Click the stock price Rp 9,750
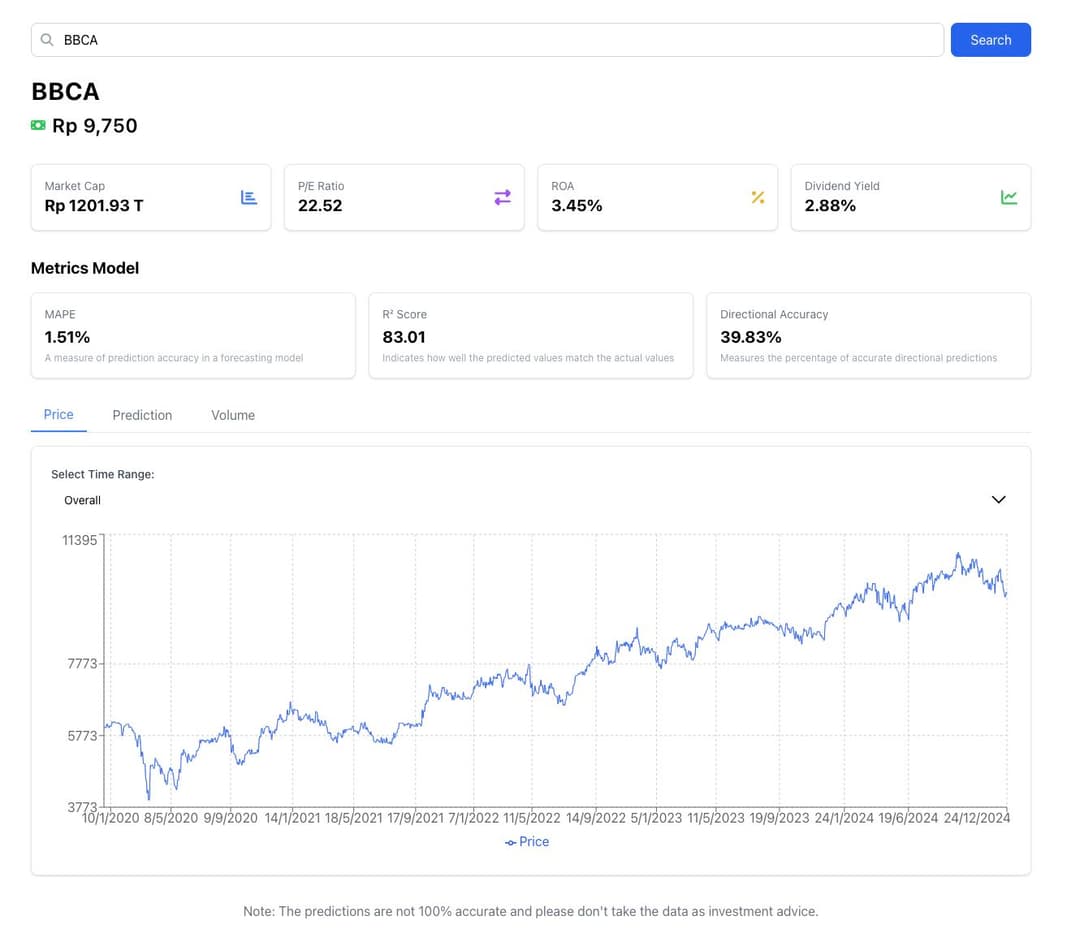The image size is (1080, 942). pyautogui.click(x=94, y=126)
